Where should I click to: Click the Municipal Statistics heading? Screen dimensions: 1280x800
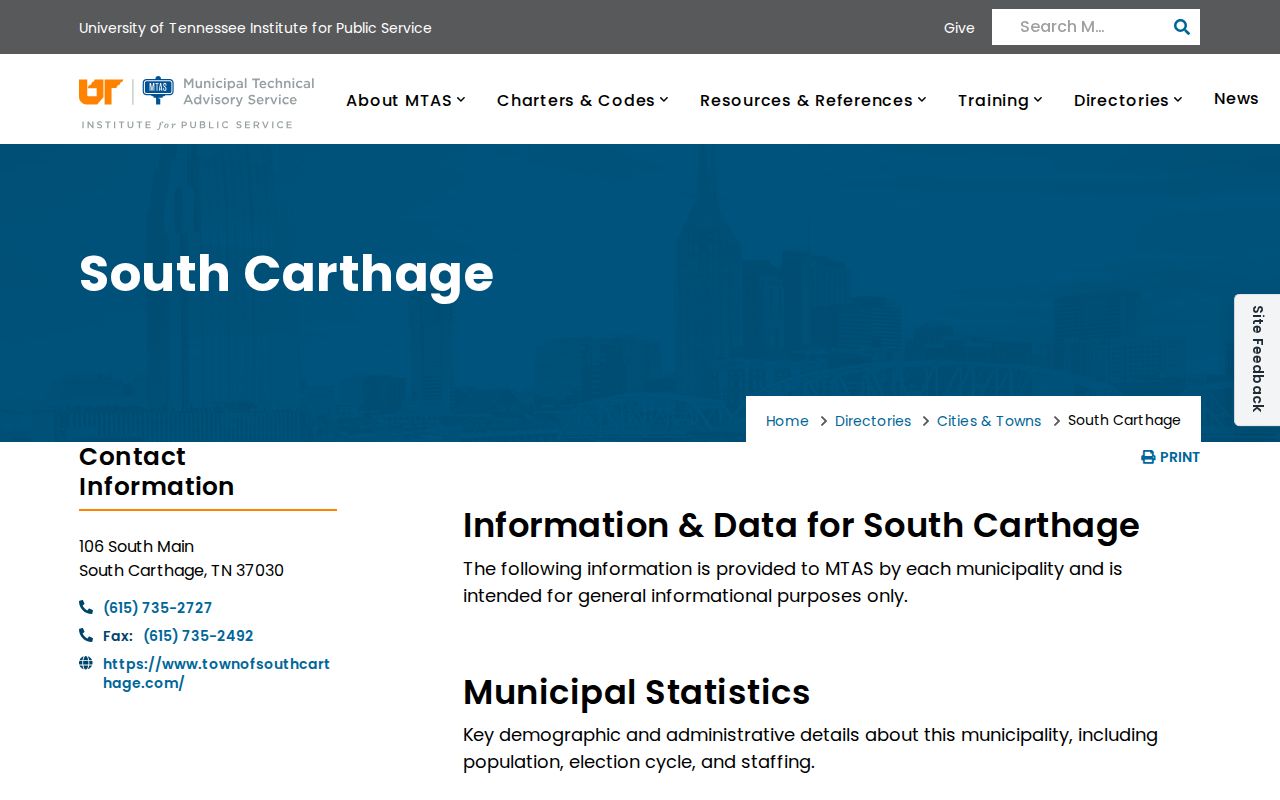pyautogui.click(x=636, y=691)
